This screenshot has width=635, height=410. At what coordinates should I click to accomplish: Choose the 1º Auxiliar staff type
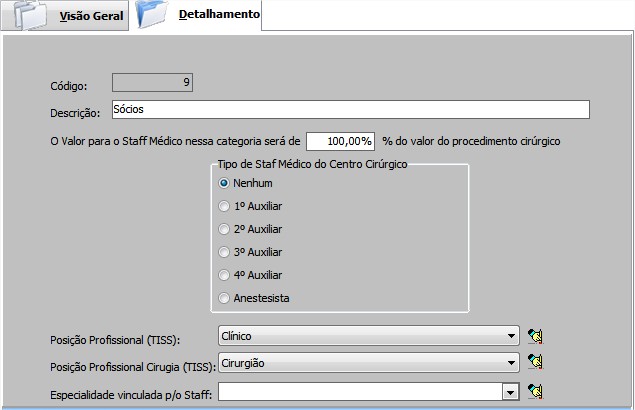click(x=225, y=206)
